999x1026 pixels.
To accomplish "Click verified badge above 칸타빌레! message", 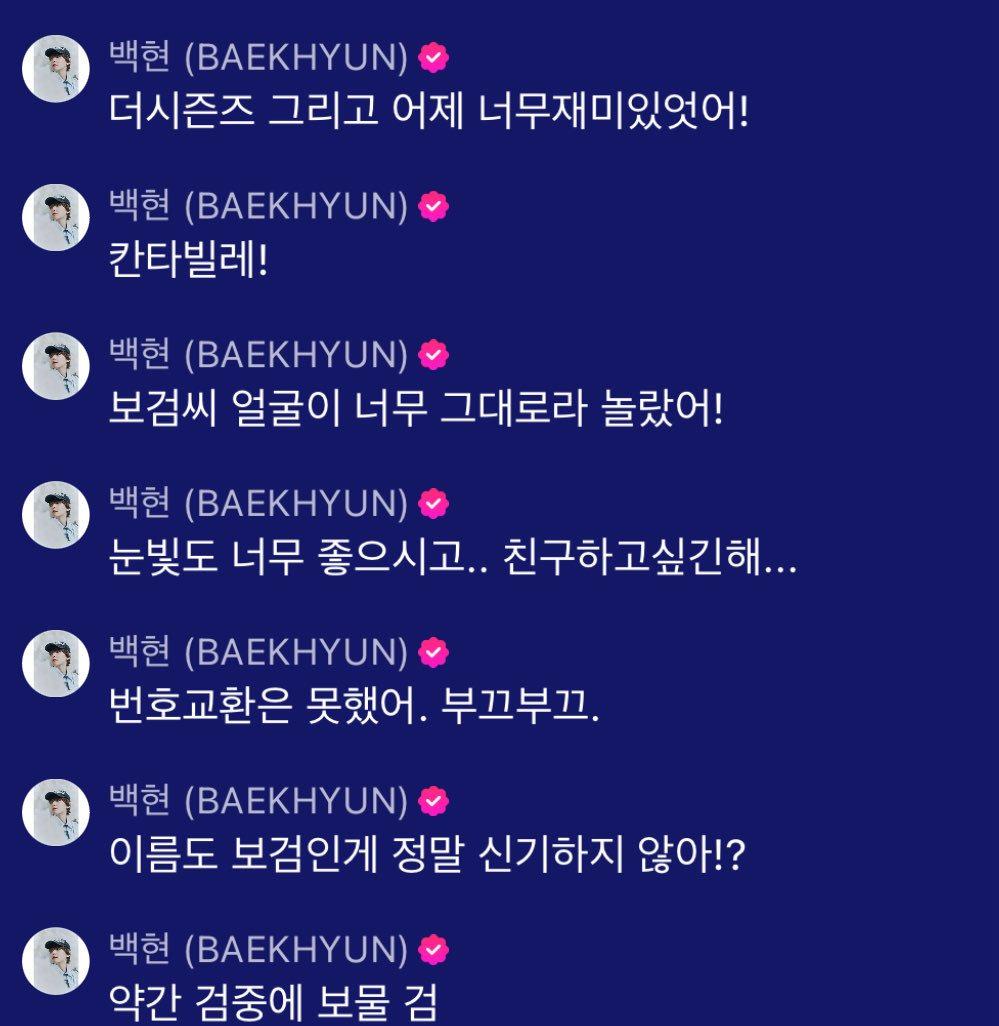I will click(x=433, y=206).
